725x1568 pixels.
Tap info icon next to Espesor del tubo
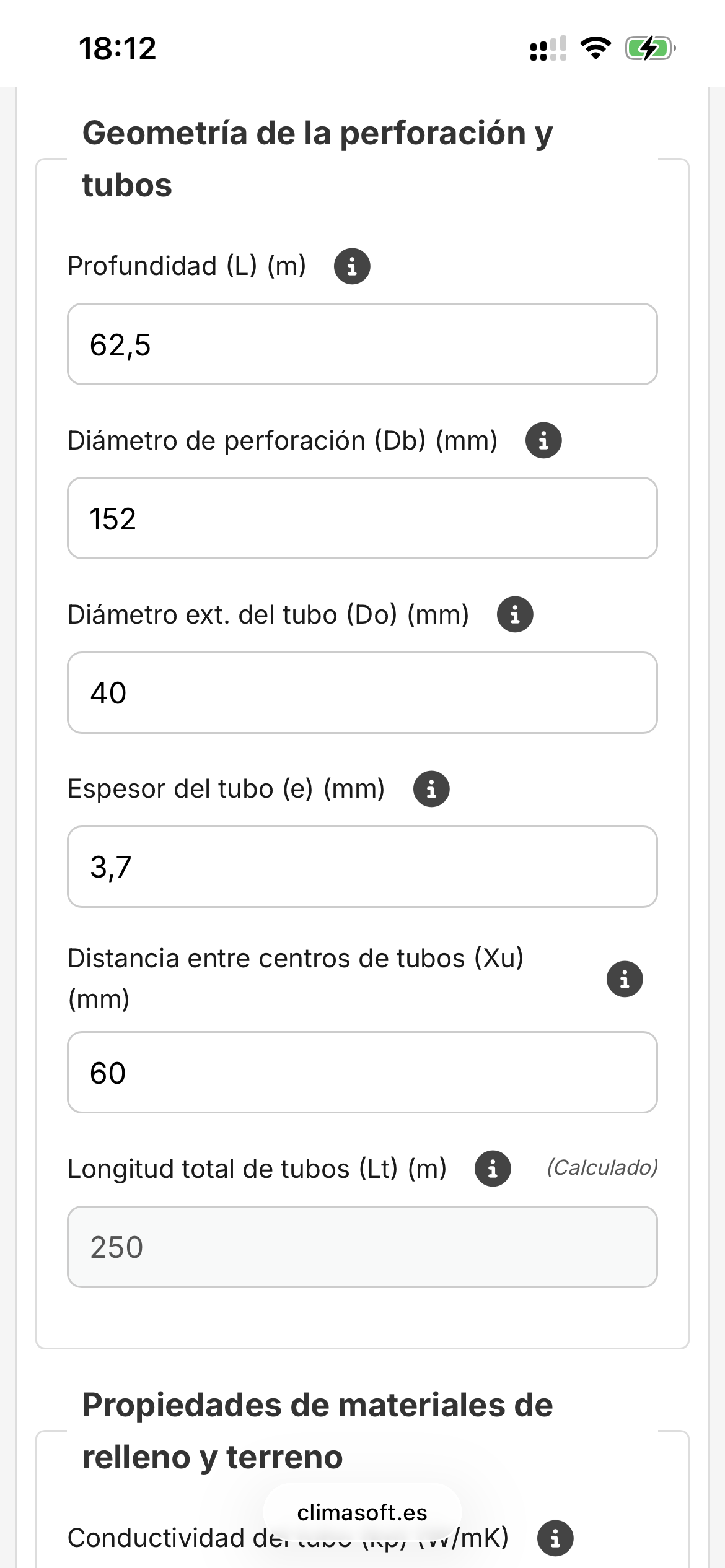click(431, 789)
